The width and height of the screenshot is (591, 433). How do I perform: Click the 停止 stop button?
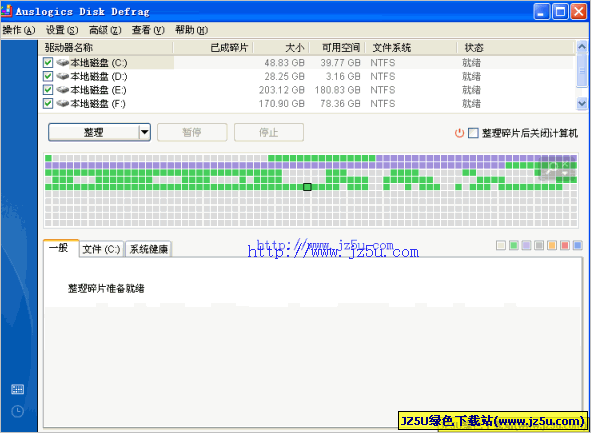(269, 132)
